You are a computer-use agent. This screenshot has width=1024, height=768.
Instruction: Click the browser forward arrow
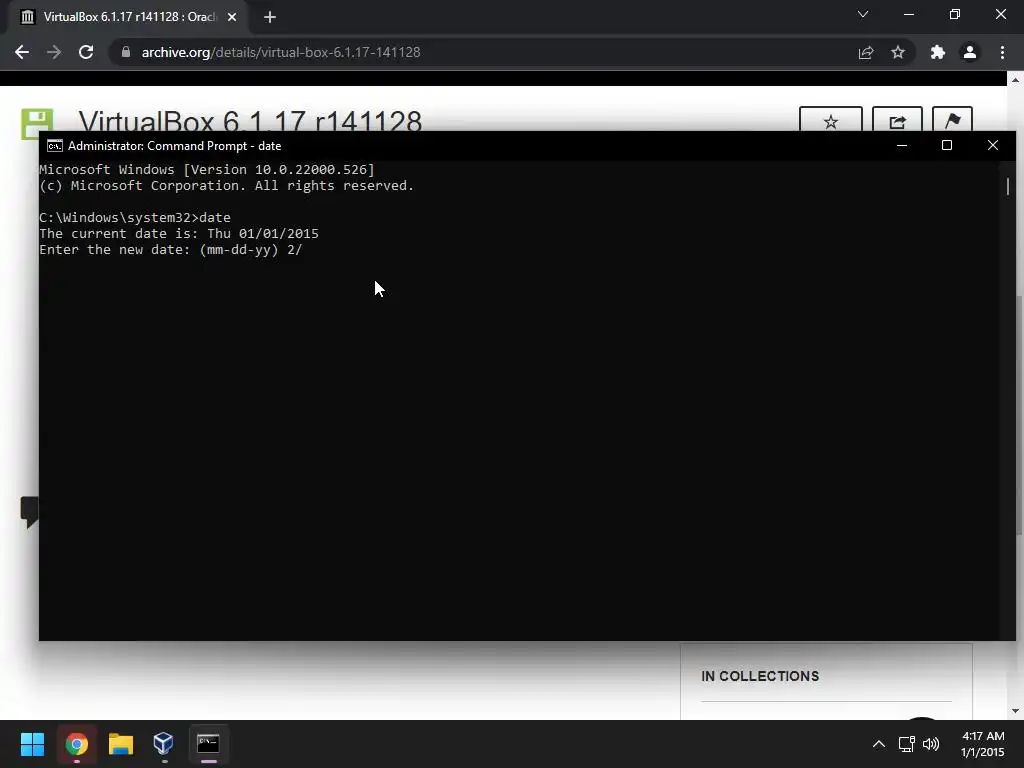coord(54,52)
